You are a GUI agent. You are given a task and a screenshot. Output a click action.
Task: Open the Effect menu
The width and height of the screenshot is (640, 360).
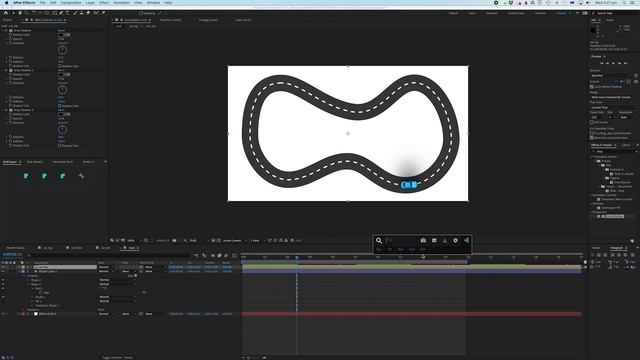tap(104, 2)
